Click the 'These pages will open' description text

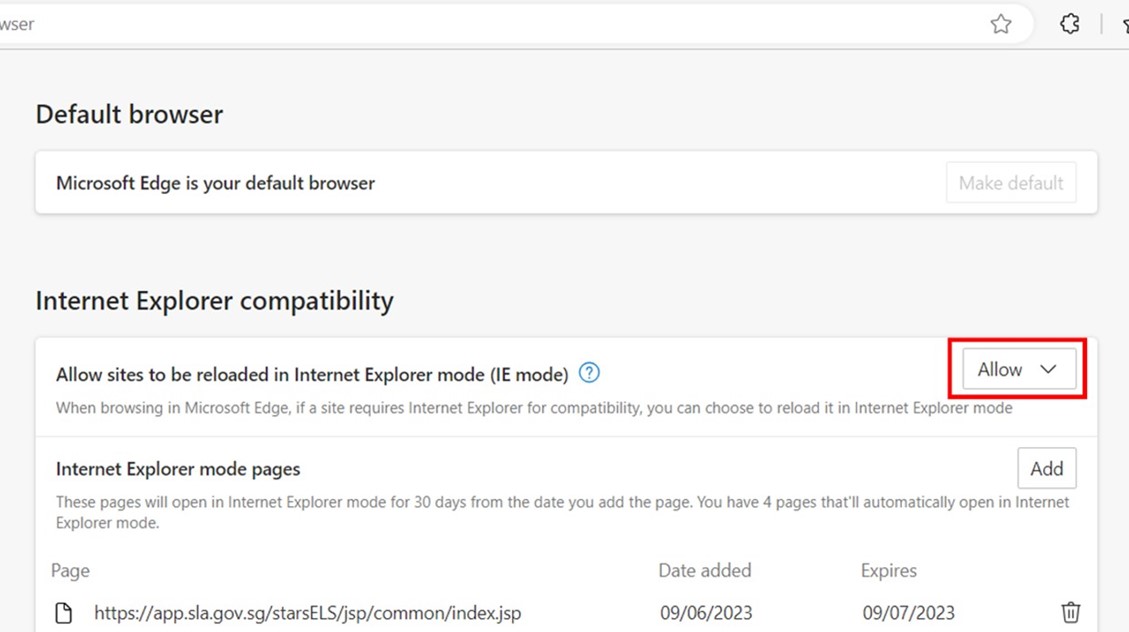point(562,513)
